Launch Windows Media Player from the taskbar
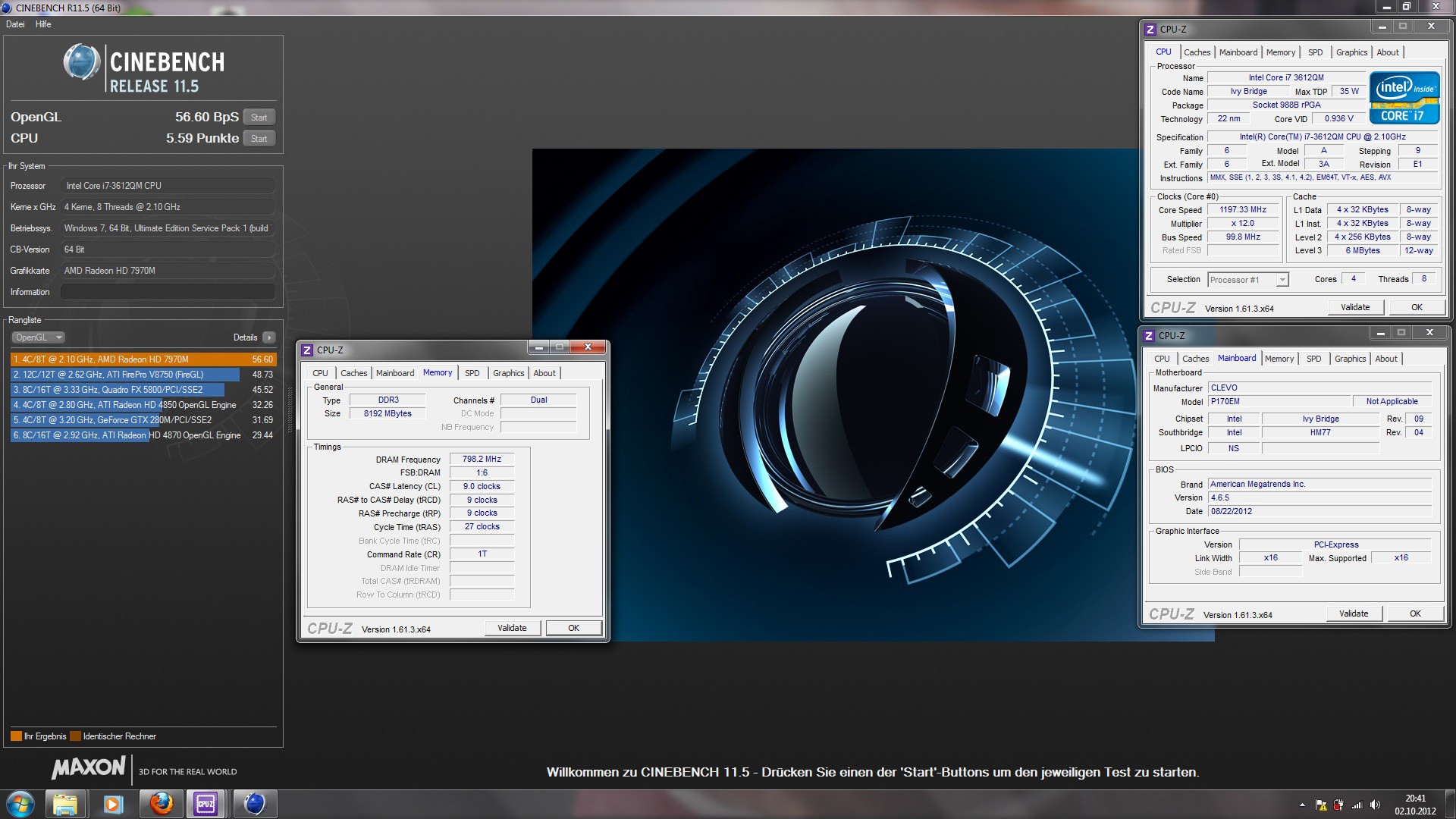The width and height of the screenshot is (1456, 819). (113, 804)
